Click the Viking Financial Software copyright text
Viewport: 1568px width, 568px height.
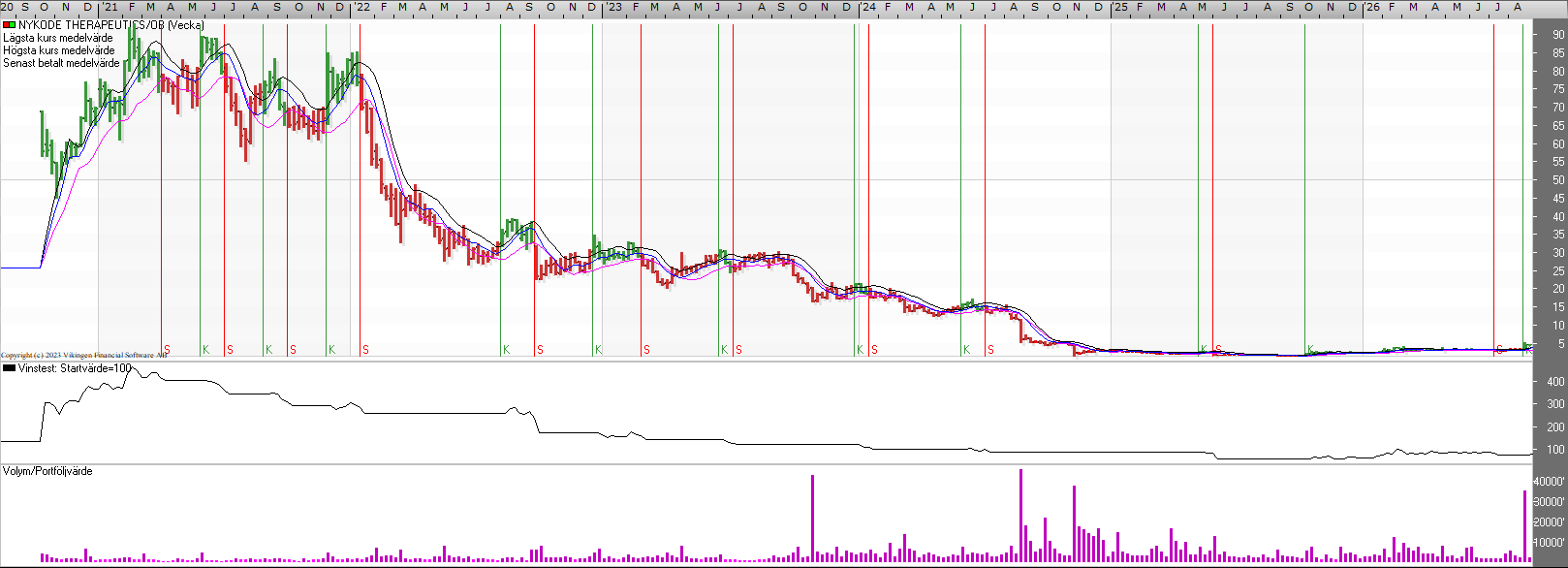coord(83,356)
